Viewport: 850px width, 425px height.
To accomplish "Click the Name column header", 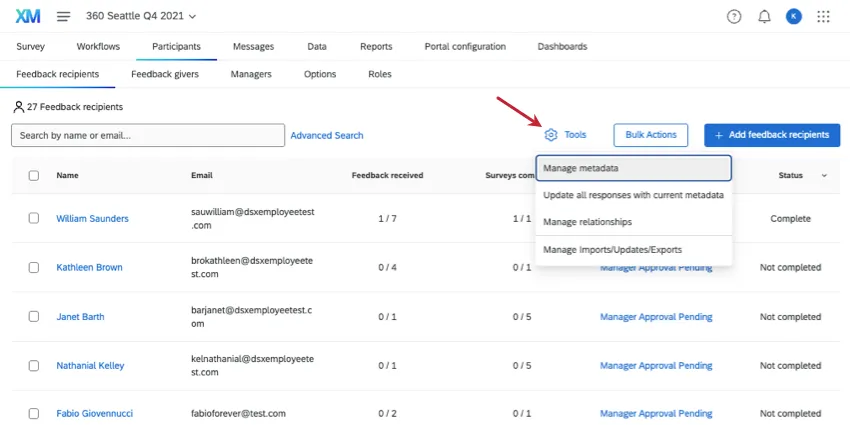I will click(x=67, y=175).
